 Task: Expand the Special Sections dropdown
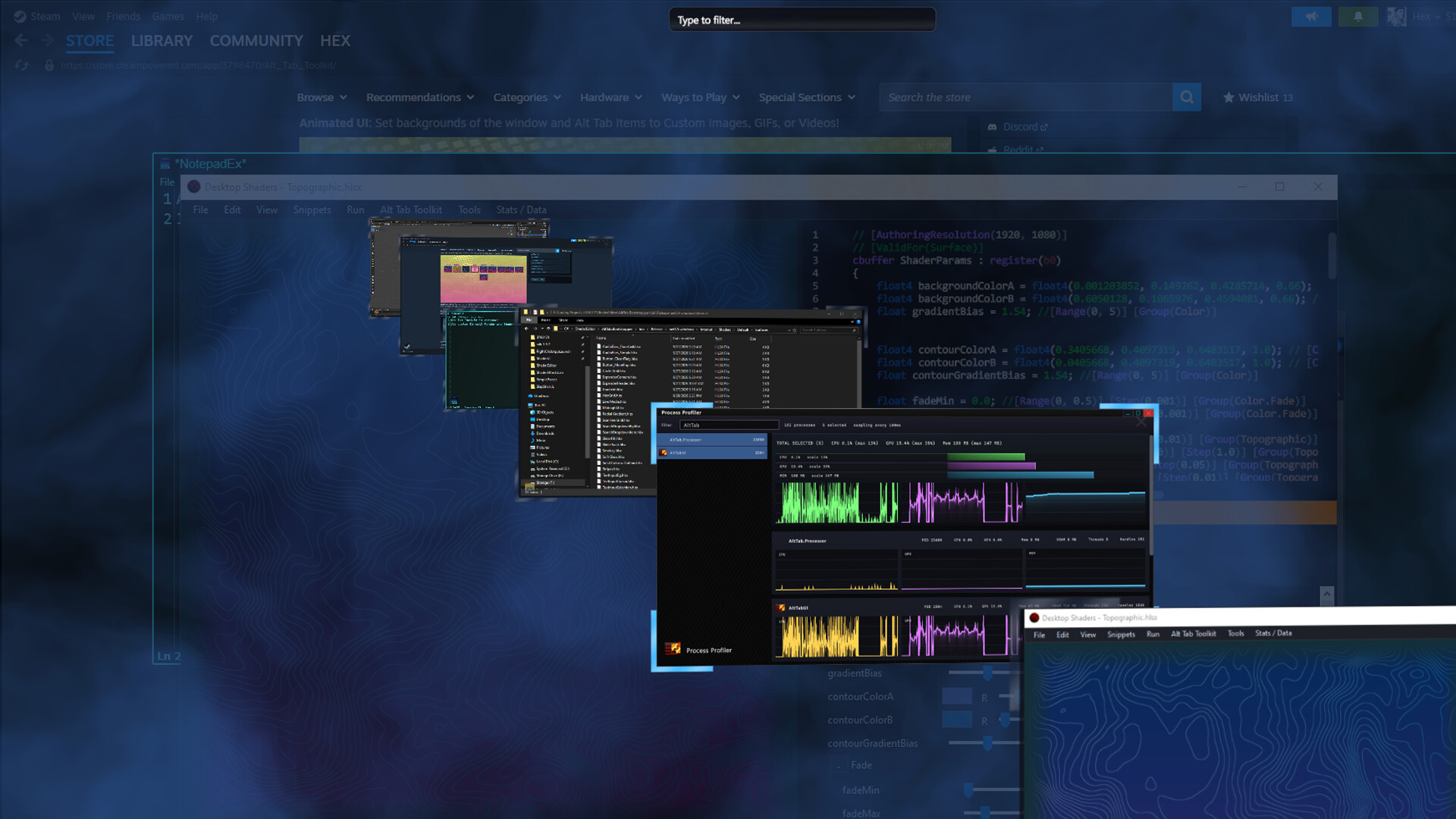pyautogui.click(x=807, y=97)
